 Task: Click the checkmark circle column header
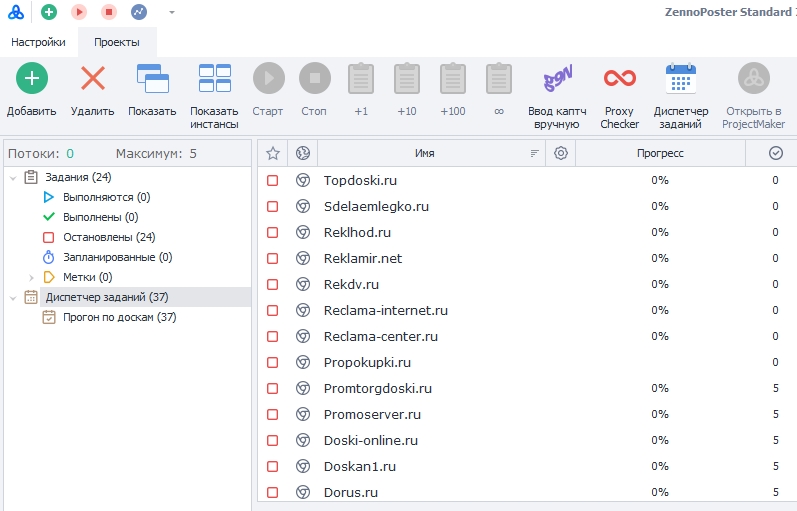tap(776, 153)
